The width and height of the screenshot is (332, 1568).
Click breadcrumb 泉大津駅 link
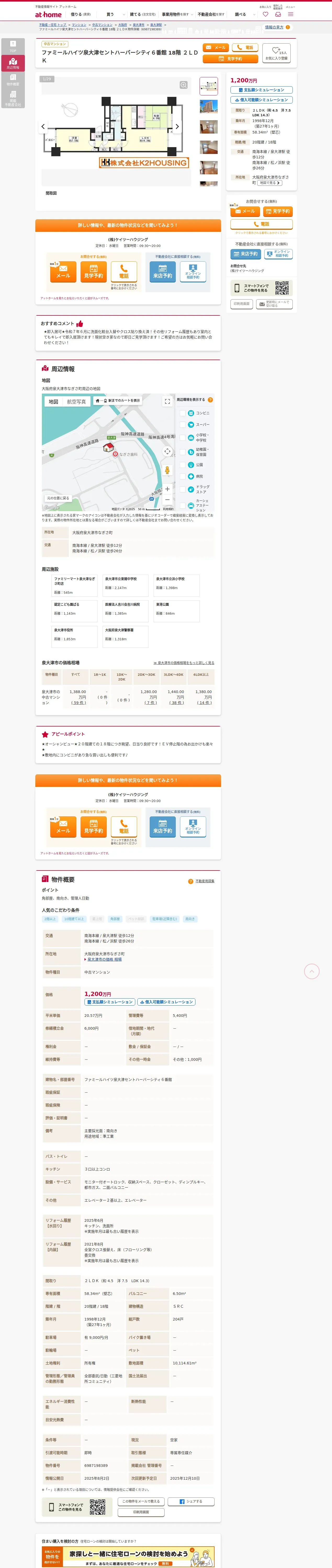(156, 25)
